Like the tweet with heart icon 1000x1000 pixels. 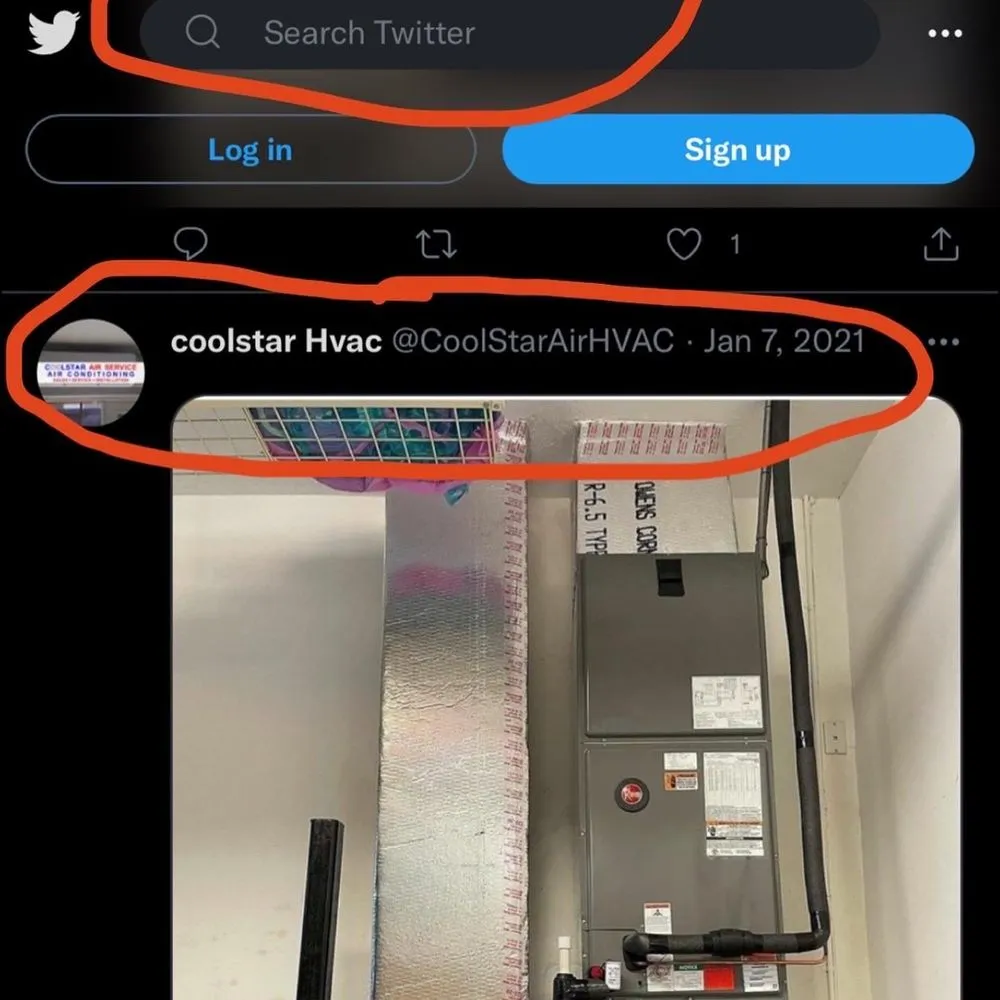pyautogui.click(x=684, y=244)
